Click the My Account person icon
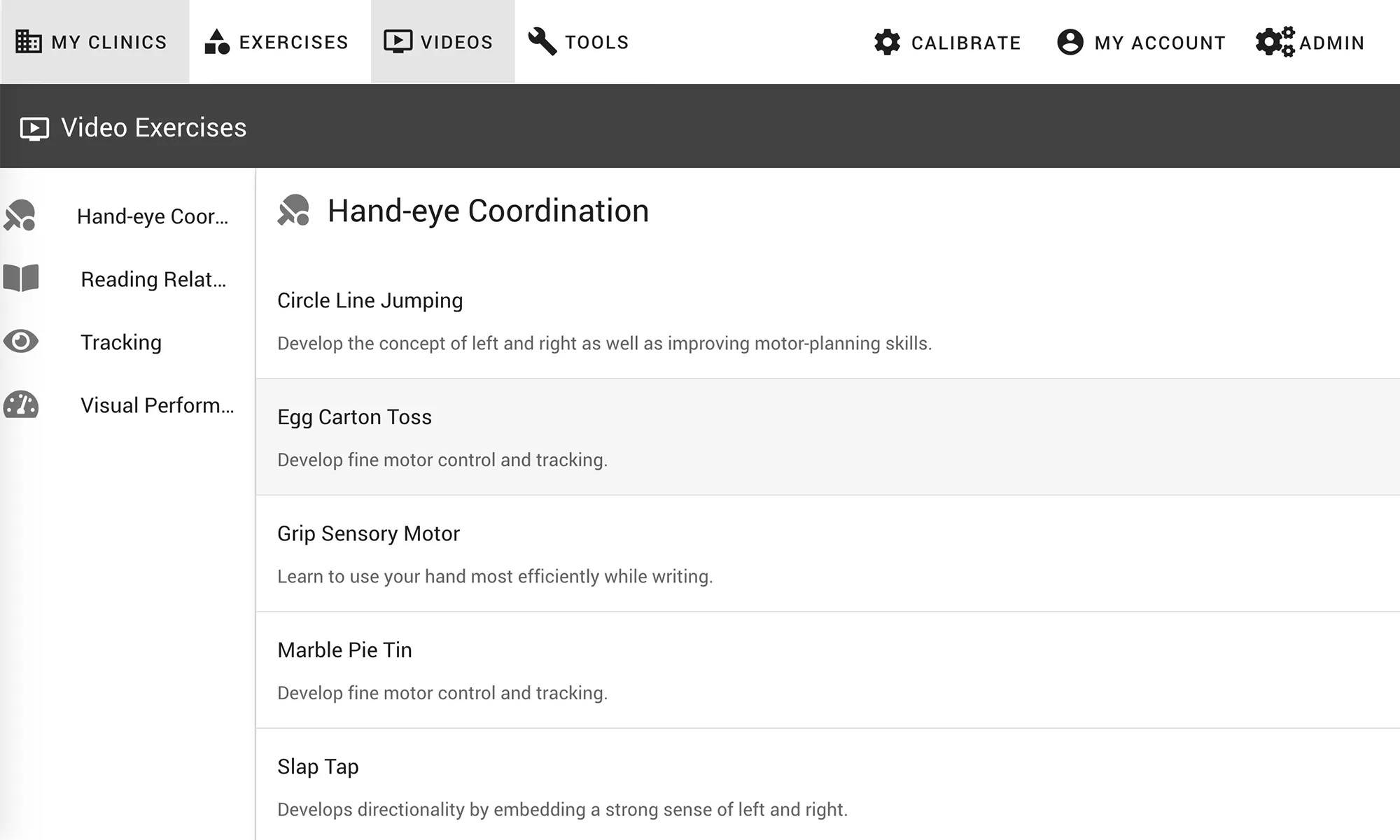The image size is (1400, 840). tap(1070, 43)
